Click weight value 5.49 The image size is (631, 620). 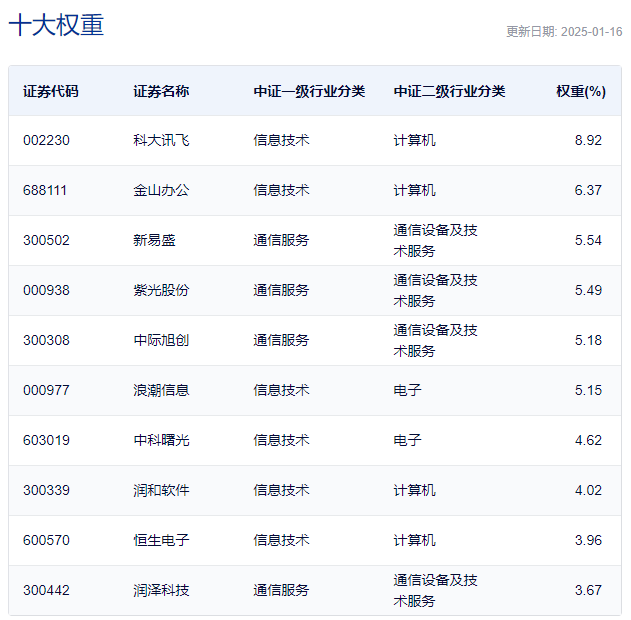tap(588, 290)
